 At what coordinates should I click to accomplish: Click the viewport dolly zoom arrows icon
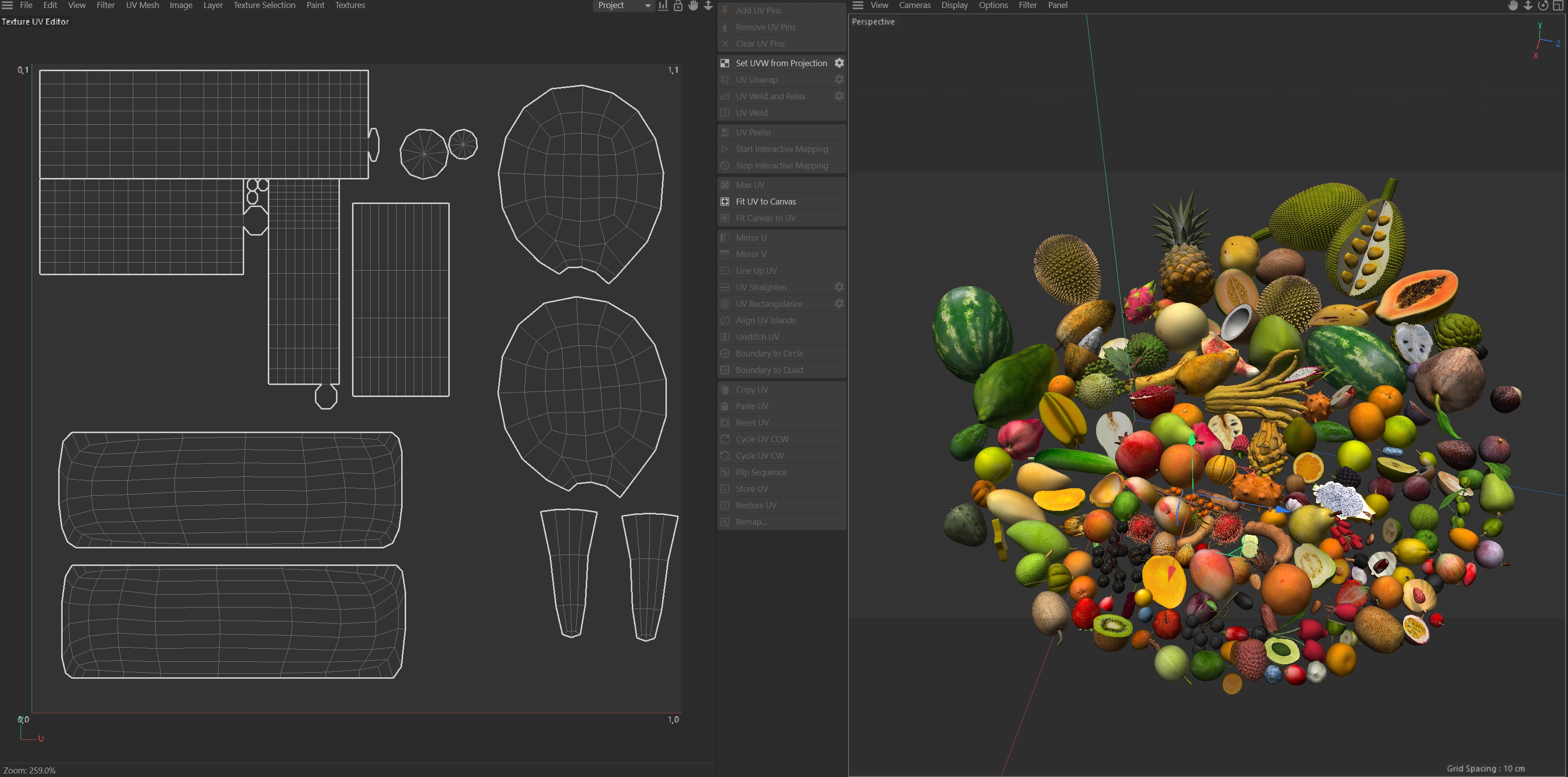[1528, 6]
